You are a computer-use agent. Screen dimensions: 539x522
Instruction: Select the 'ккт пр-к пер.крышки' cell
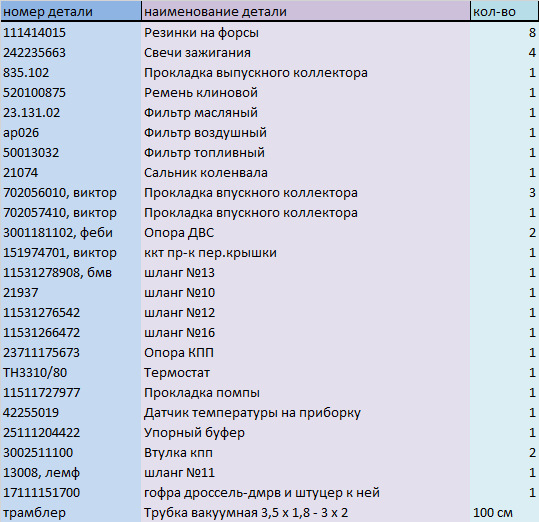point(305,252)
